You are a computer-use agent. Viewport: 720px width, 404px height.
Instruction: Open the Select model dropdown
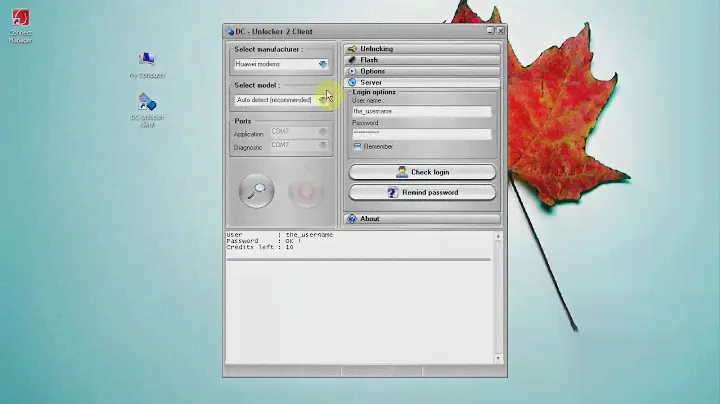tap(323, 100)
